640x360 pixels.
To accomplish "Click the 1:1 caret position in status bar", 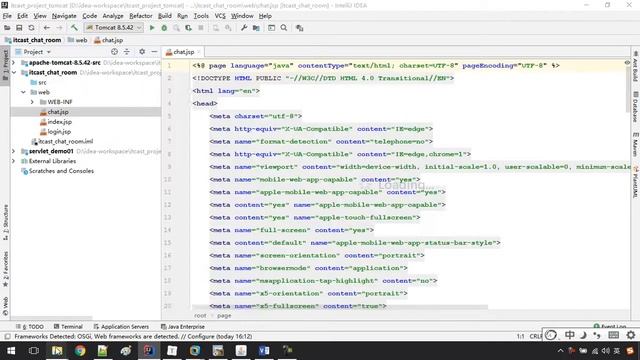I will click(x=520, y=336).
